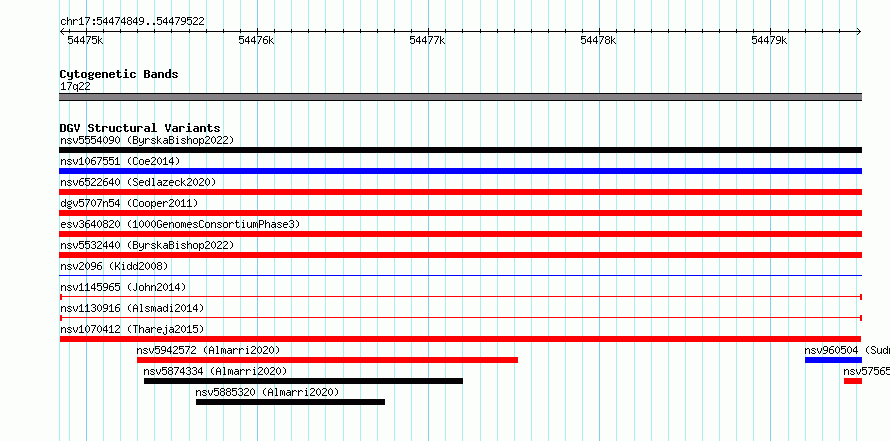The width and height of the screenshot is (890, 441).
Task: Select the thin blue nsv2096 variant line
Action: [460, 276]
